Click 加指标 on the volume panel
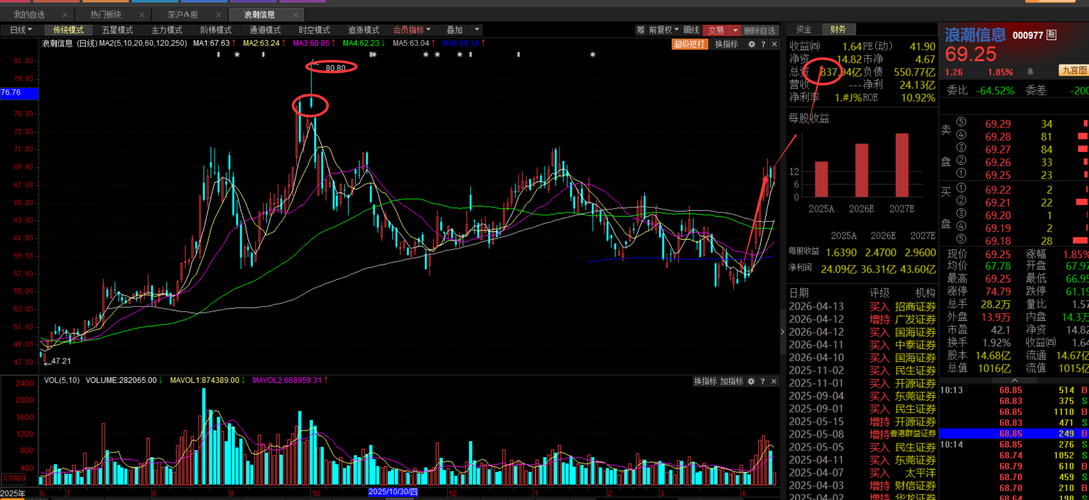The width and height of the screenshot is (1089, 500). (x=732, y=381)
